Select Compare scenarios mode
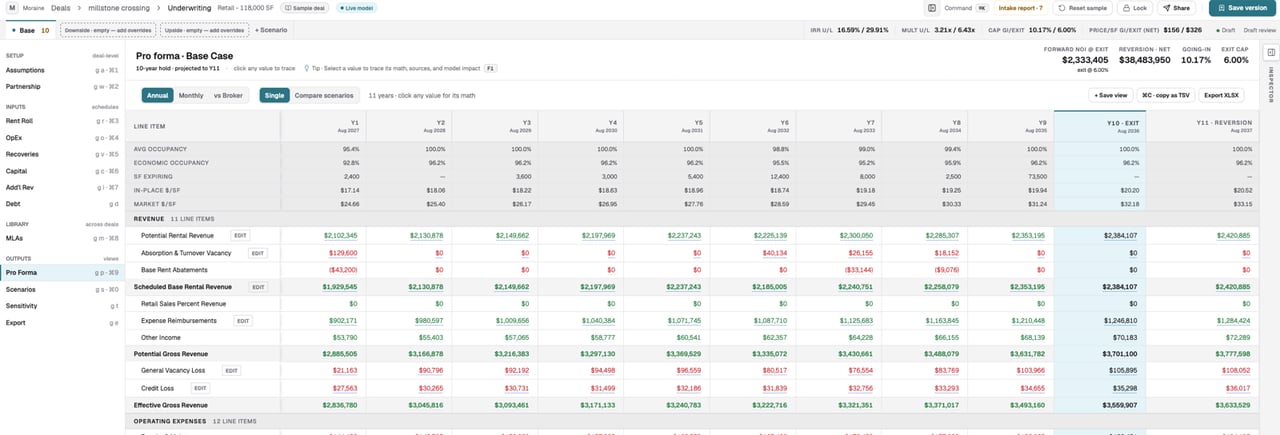This screenshot has height=435, width=1280. [324, 95]
